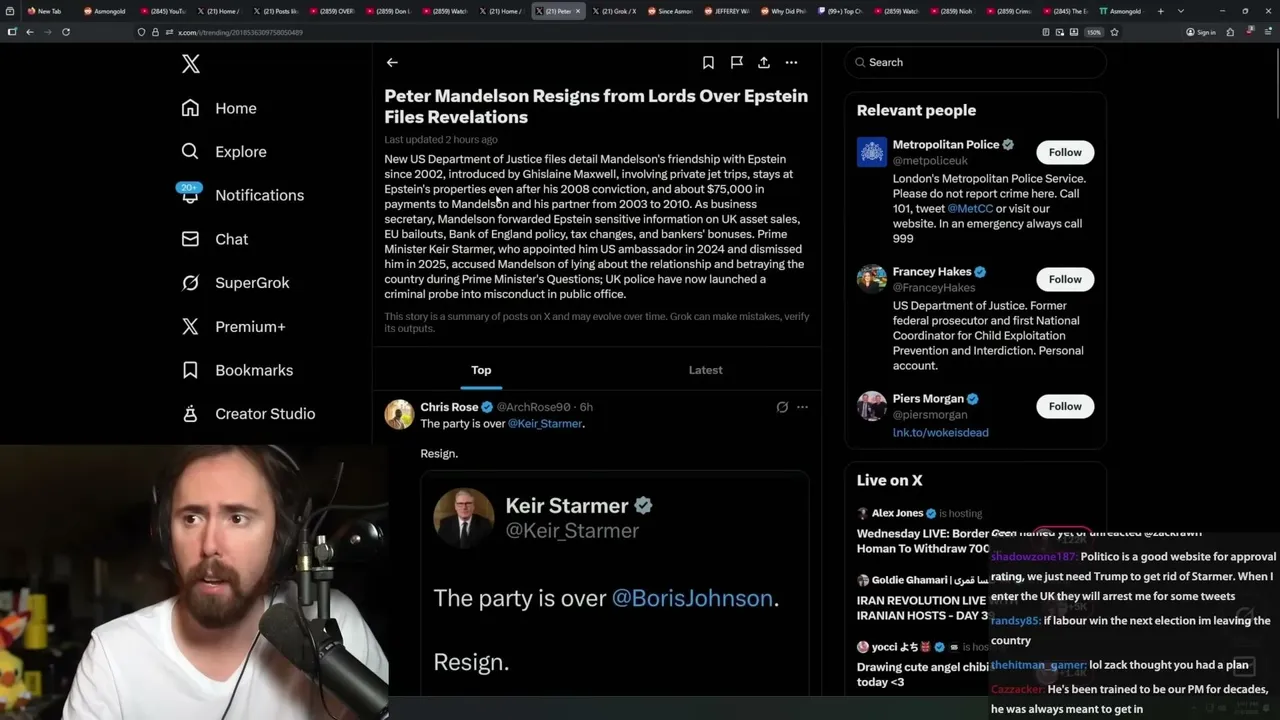Click the 'Relevant people' heading

[916, 110]
